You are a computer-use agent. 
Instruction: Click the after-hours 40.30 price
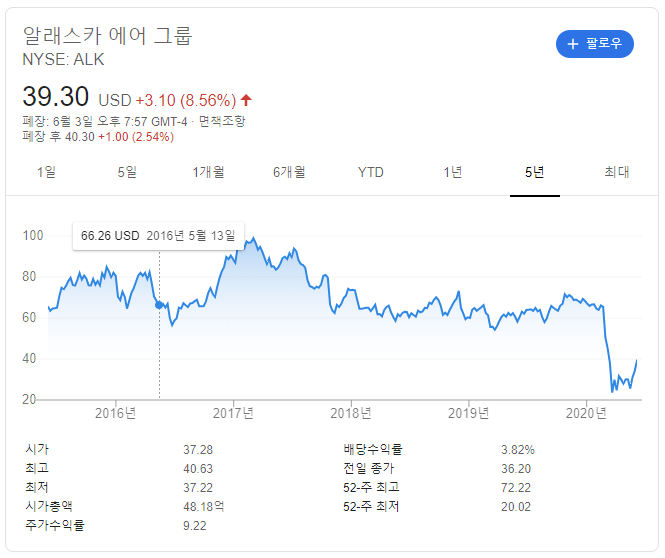pos(80,137)
